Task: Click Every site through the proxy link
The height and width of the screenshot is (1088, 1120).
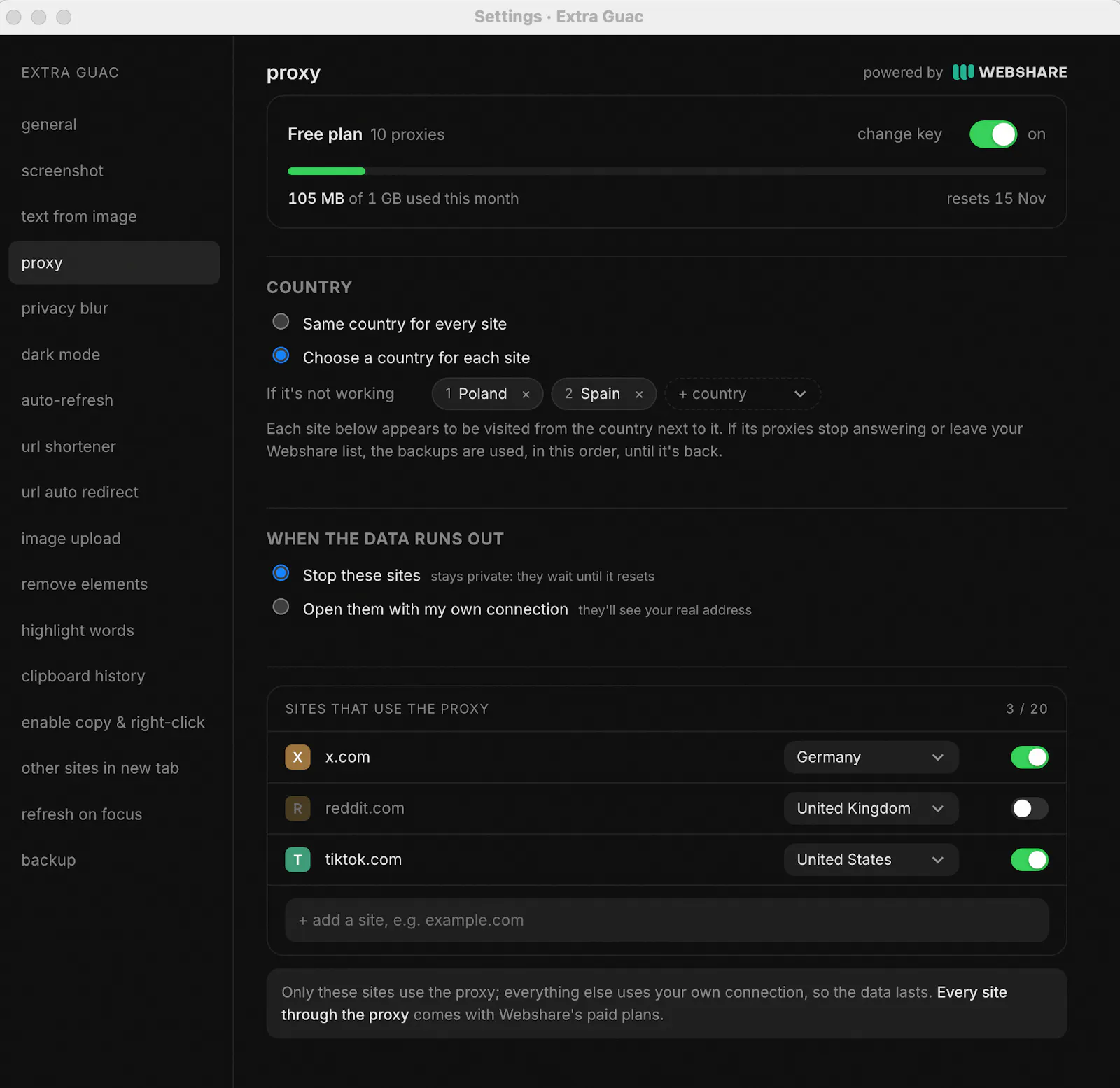Action: 644,1003
